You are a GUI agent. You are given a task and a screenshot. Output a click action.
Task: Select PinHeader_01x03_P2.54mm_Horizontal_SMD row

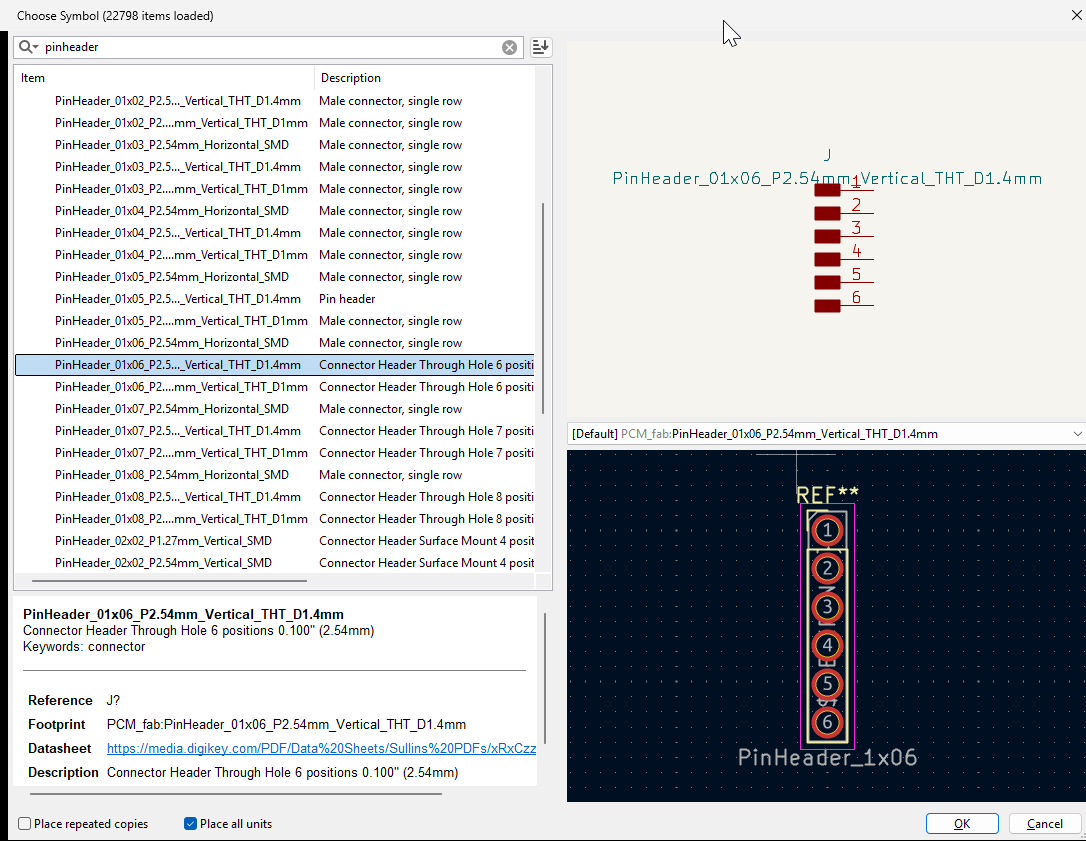pyautogui.click(x=274, y=145)
